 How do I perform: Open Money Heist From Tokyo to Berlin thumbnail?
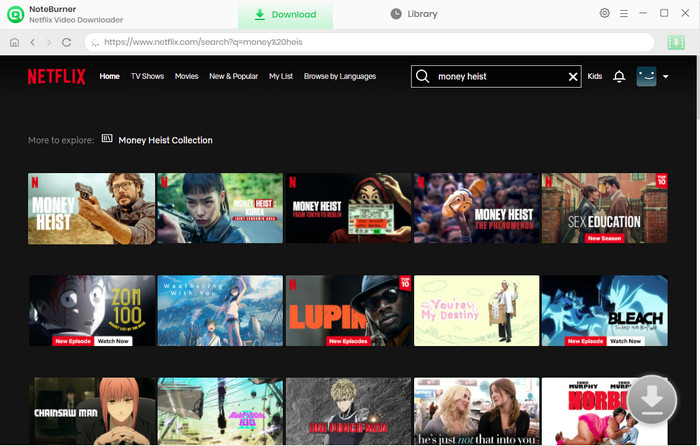tap(348, 208)
